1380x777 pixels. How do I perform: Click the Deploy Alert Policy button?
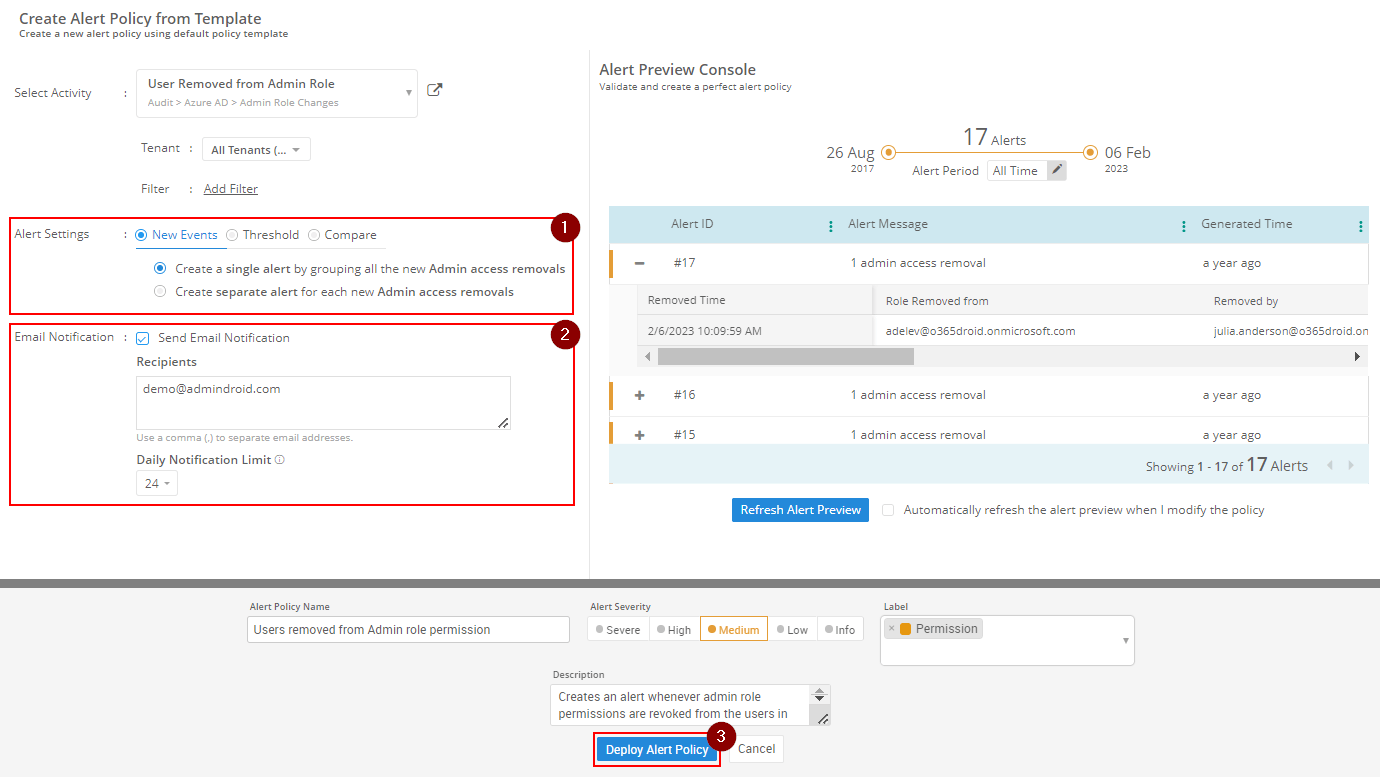click(x=656, y=749)
